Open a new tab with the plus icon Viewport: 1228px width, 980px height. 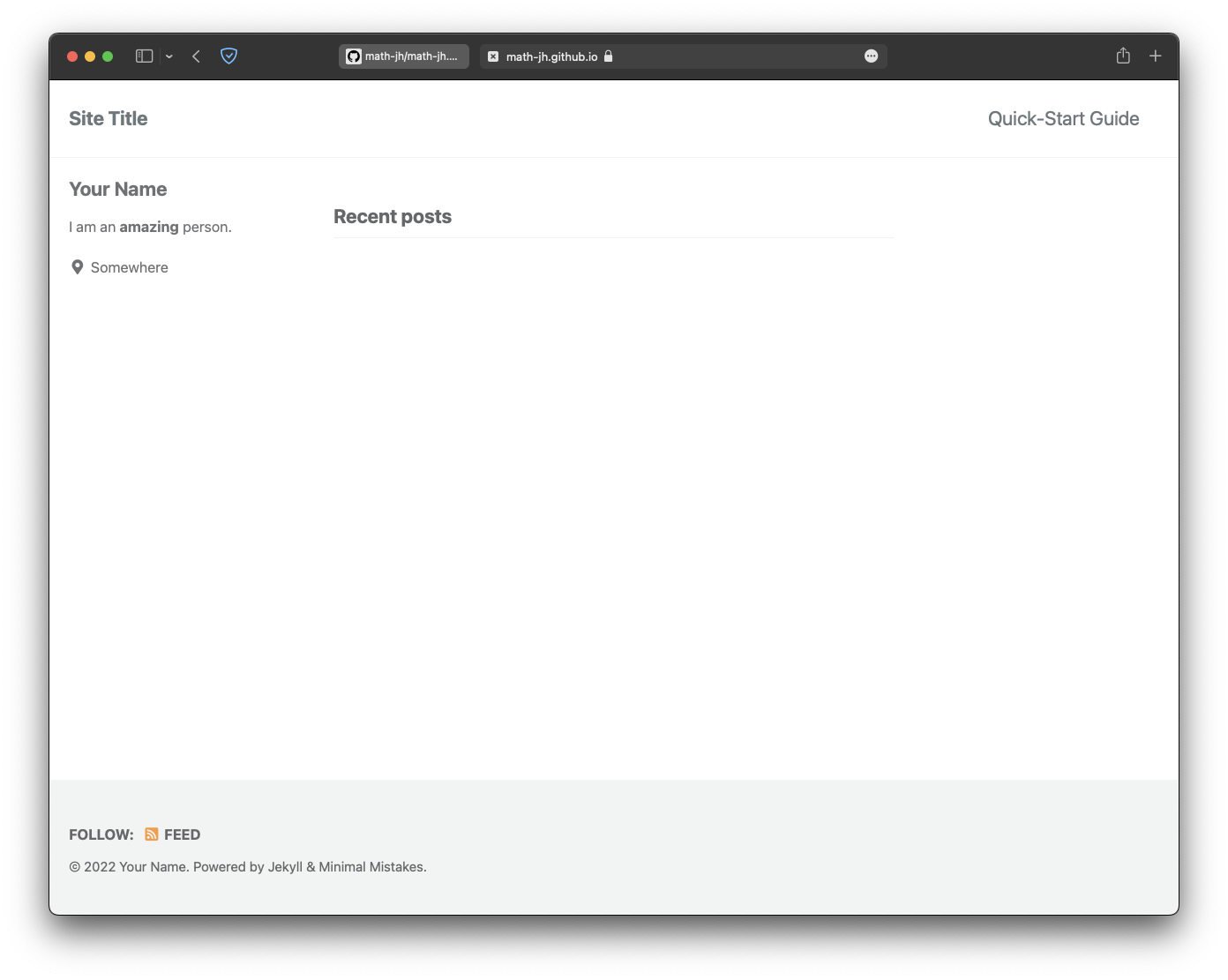click(x=1155, y=56)
